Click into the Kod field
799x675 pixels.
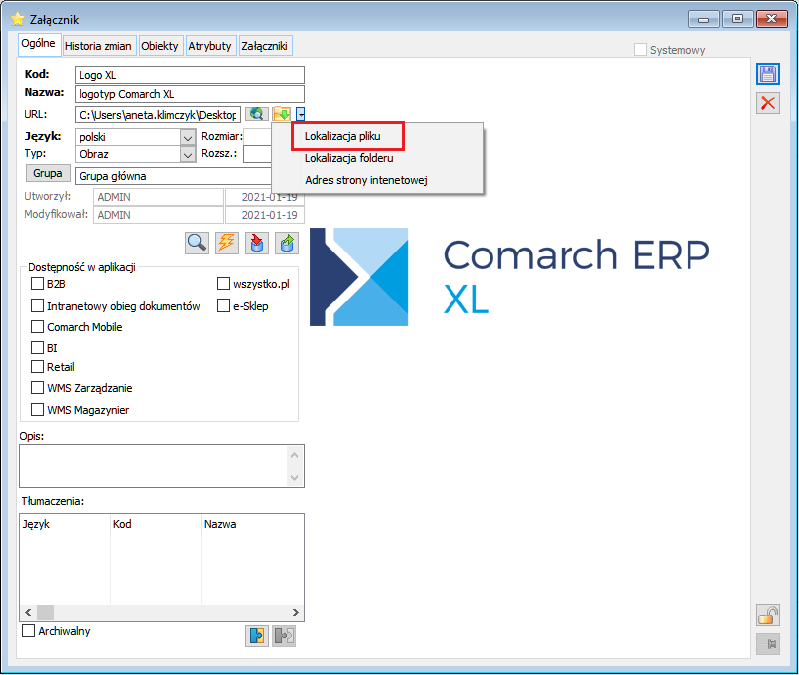[190, 75]
